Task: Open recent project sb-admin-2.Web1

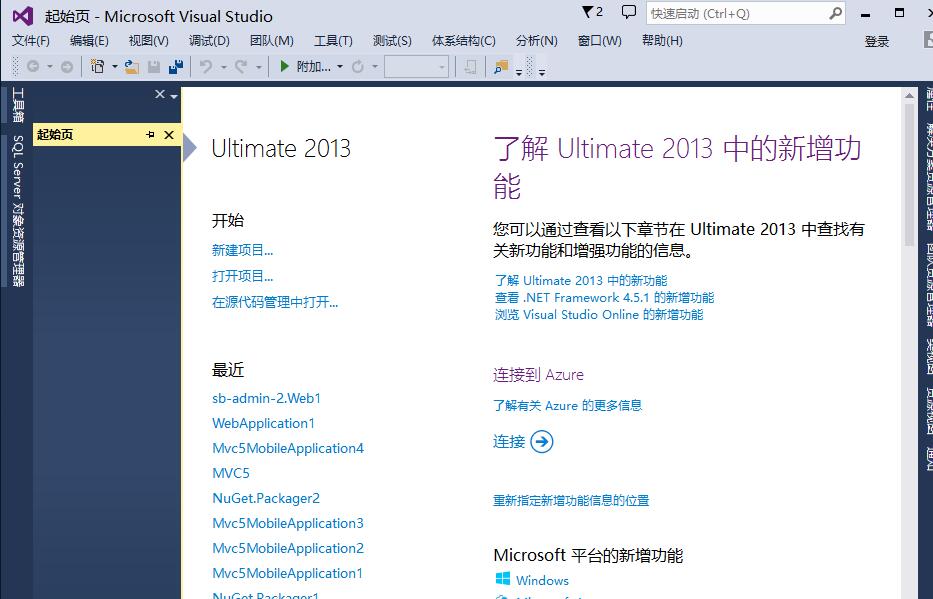Action: [x=267, y=398]
